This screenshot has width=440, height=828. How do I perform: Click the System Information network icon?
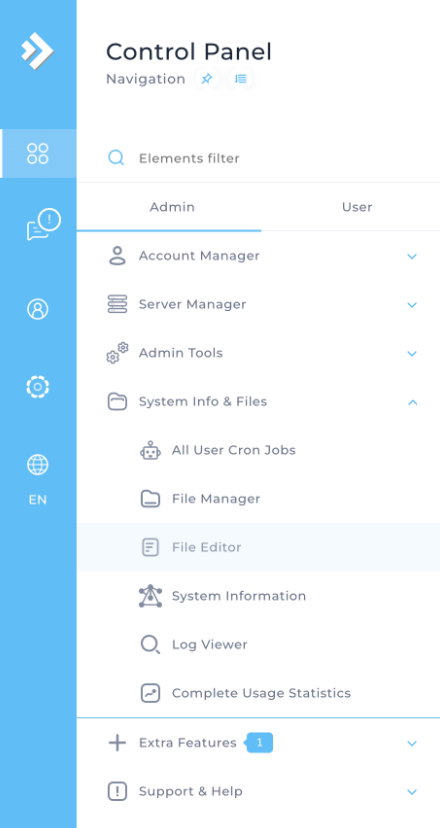point(151,596)
